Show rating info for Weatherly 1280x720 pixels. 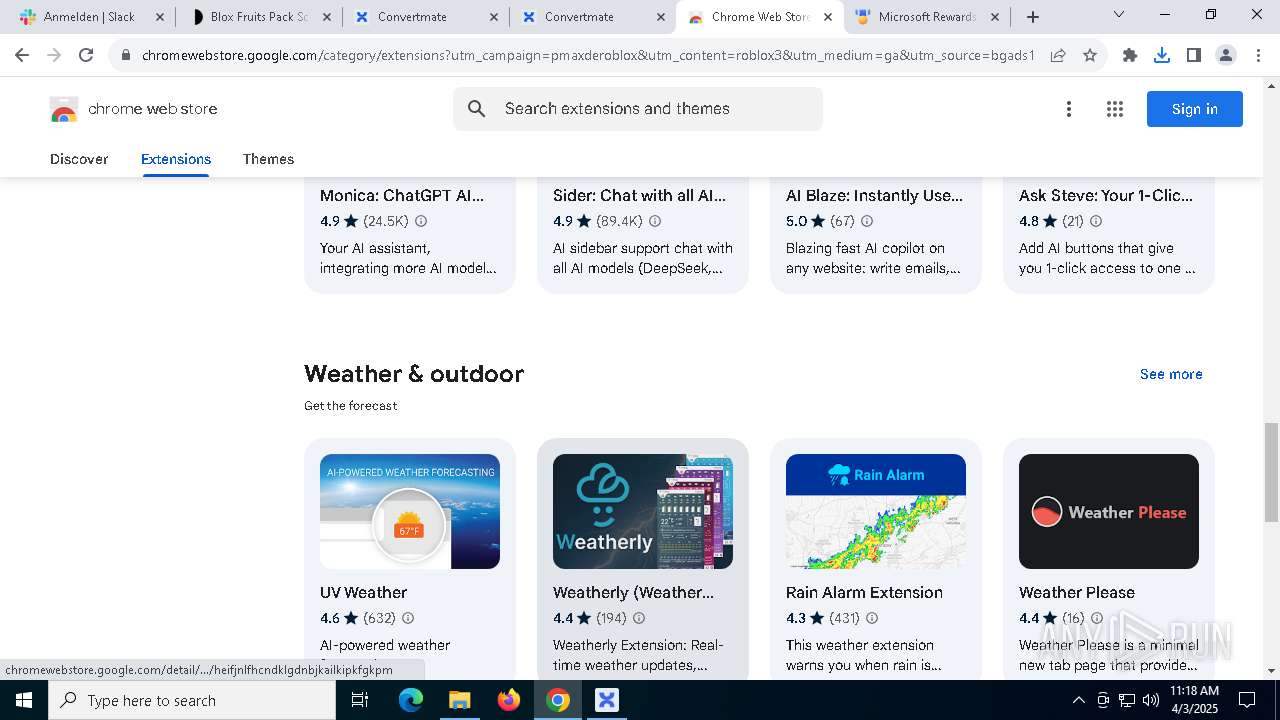(639, 618)
